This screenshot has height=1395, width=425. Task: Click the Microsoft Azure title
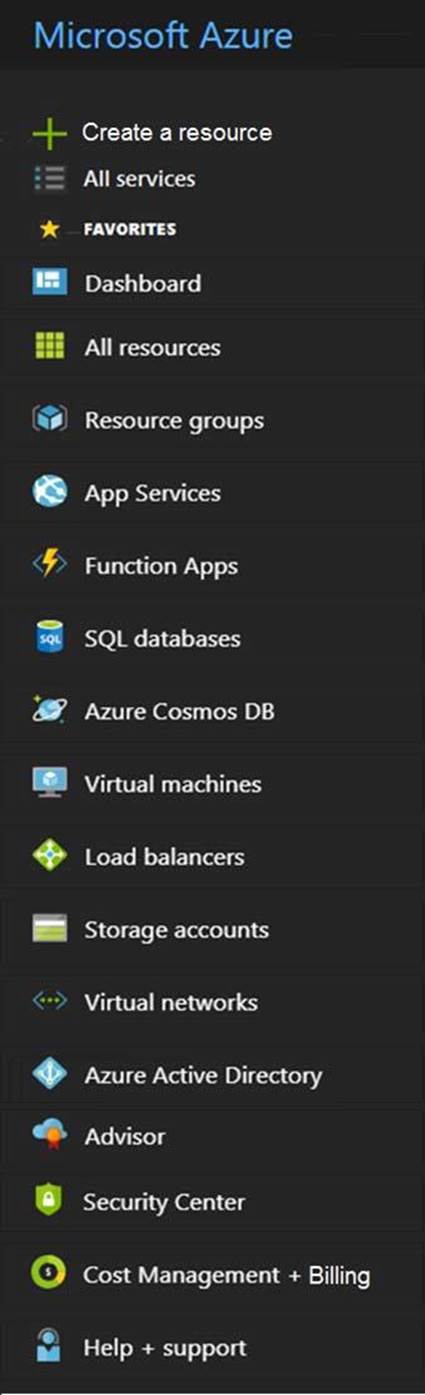164,35
